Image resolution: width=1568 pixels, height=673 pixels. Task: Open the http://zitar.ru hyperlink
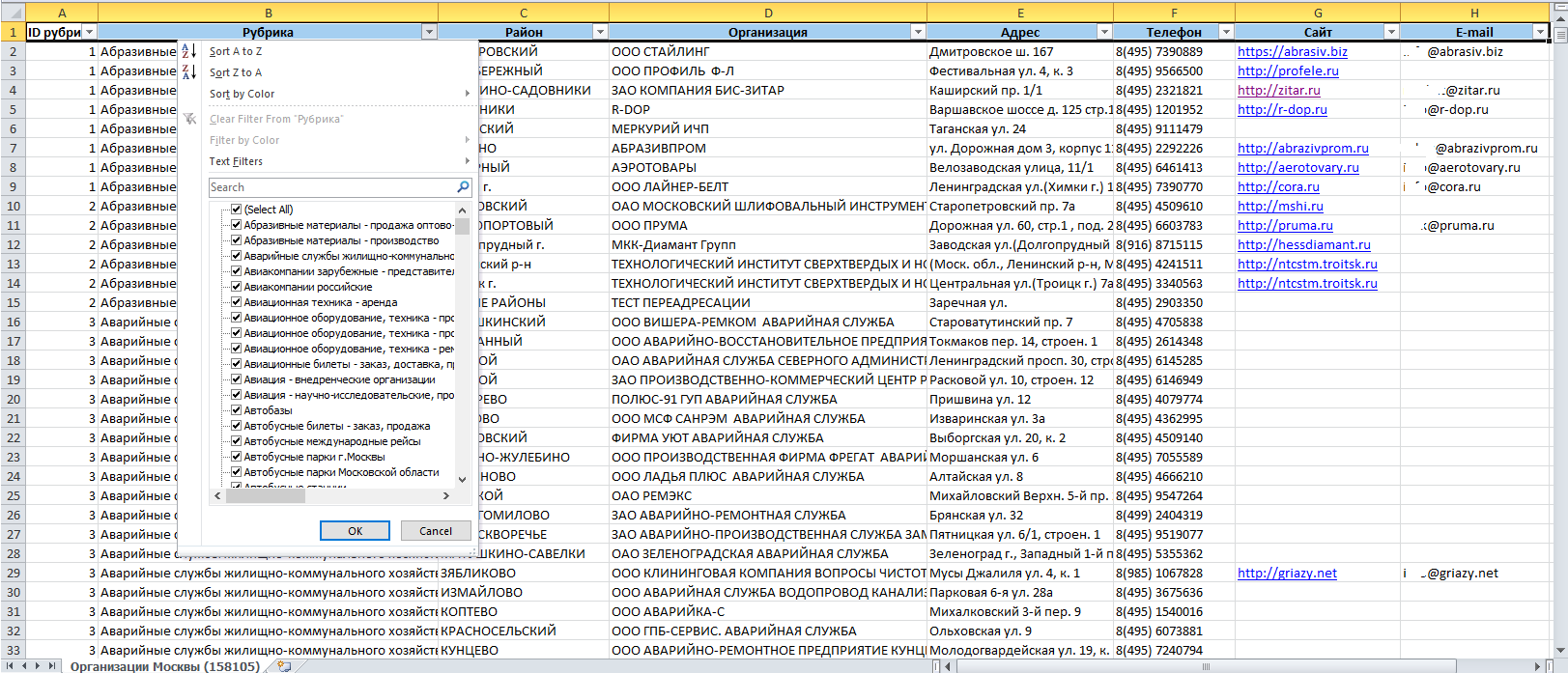pos(1278,90)
